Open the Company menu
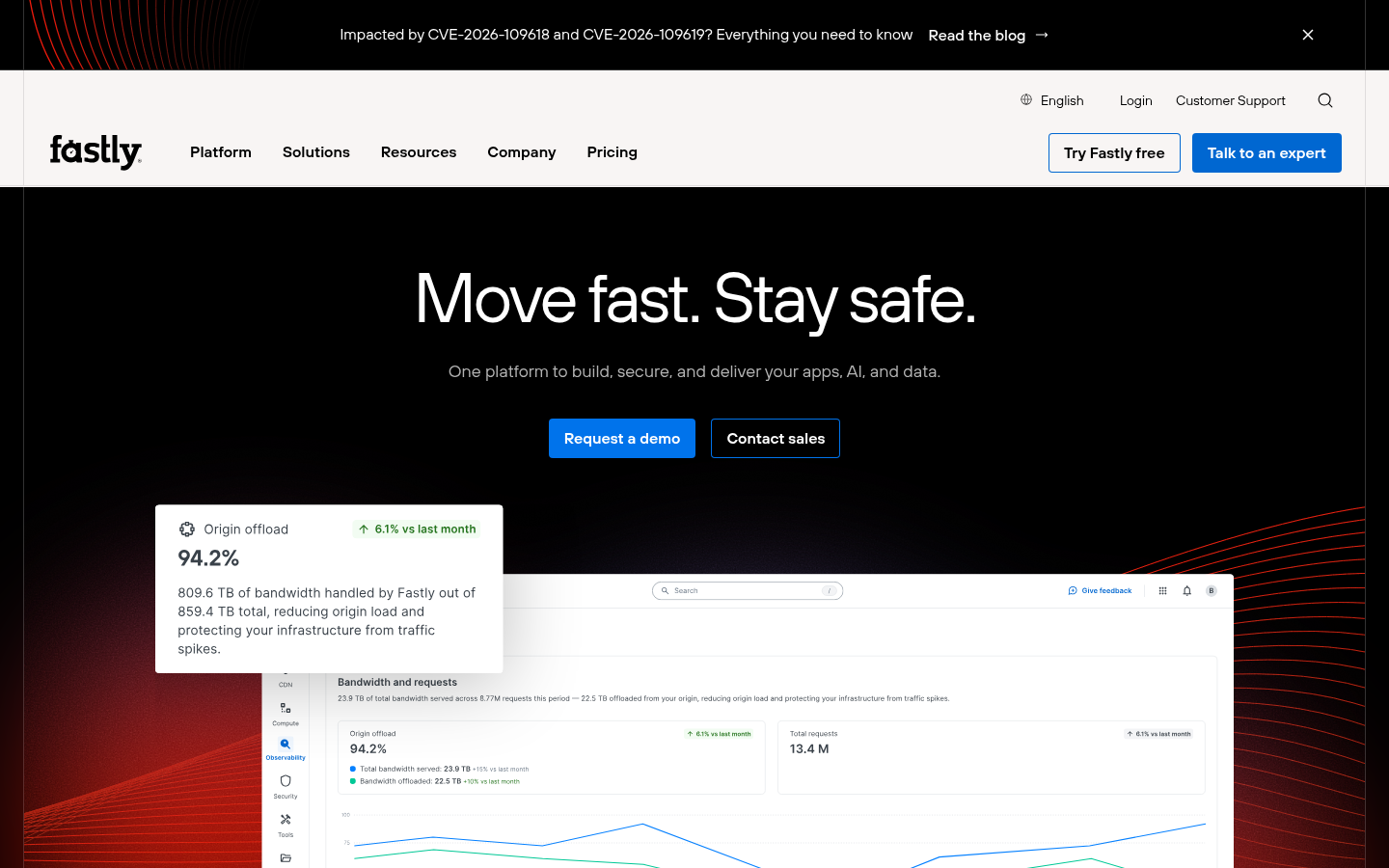Screen dimensions: 1389x868 (x=522, y=152)
